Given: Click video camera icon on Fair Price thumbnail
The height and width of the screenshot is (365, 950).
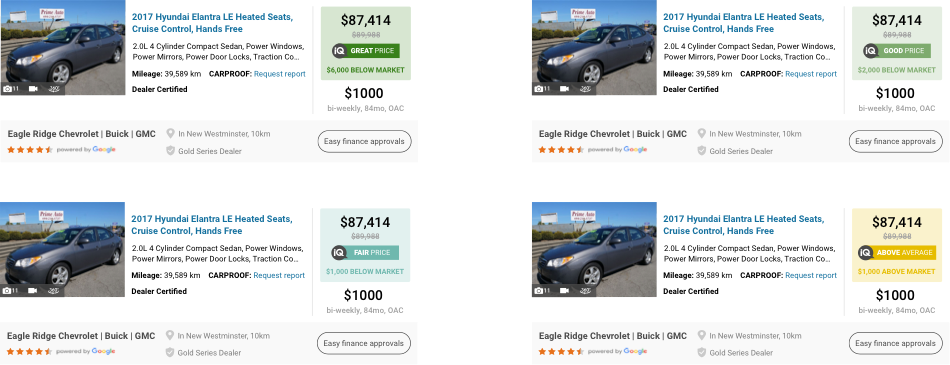Looking at the screenshot, I should tap(33, 291).
